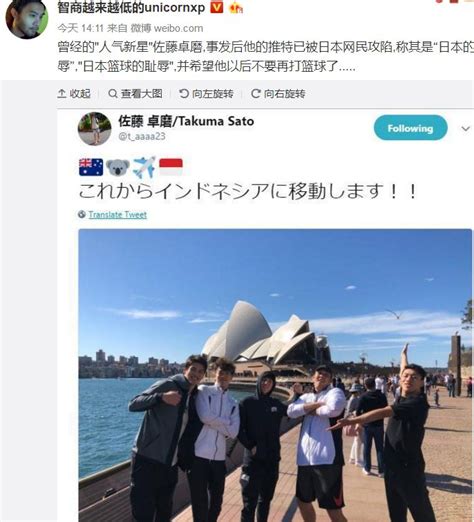Open the unicornxp username link
Image resolution: width=474 pixels, height=522 pixels.
coord(131,7)
